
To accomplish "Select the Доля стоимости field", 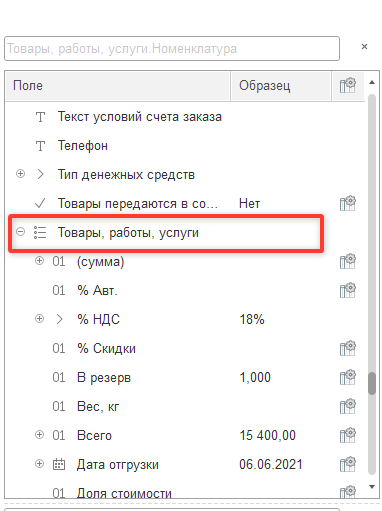I will [124, 493].
